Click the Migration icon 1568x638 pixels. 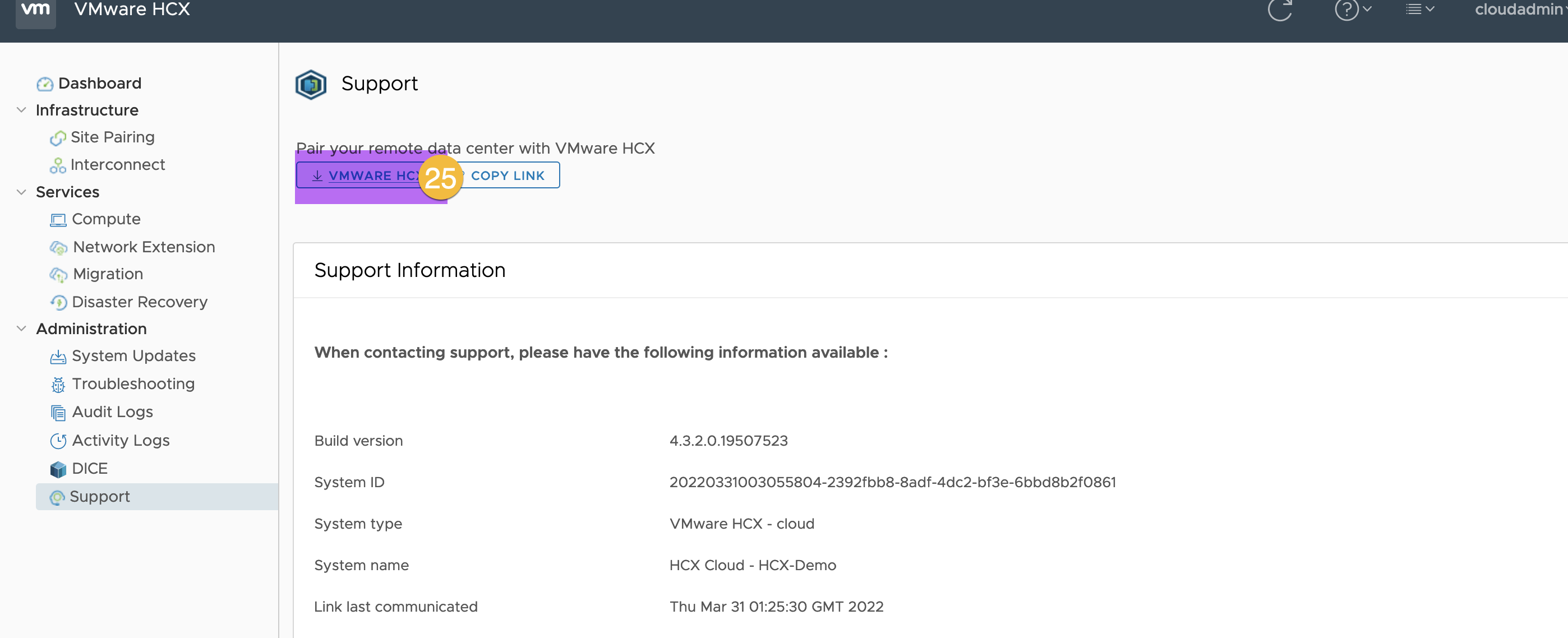coord(58,274)
